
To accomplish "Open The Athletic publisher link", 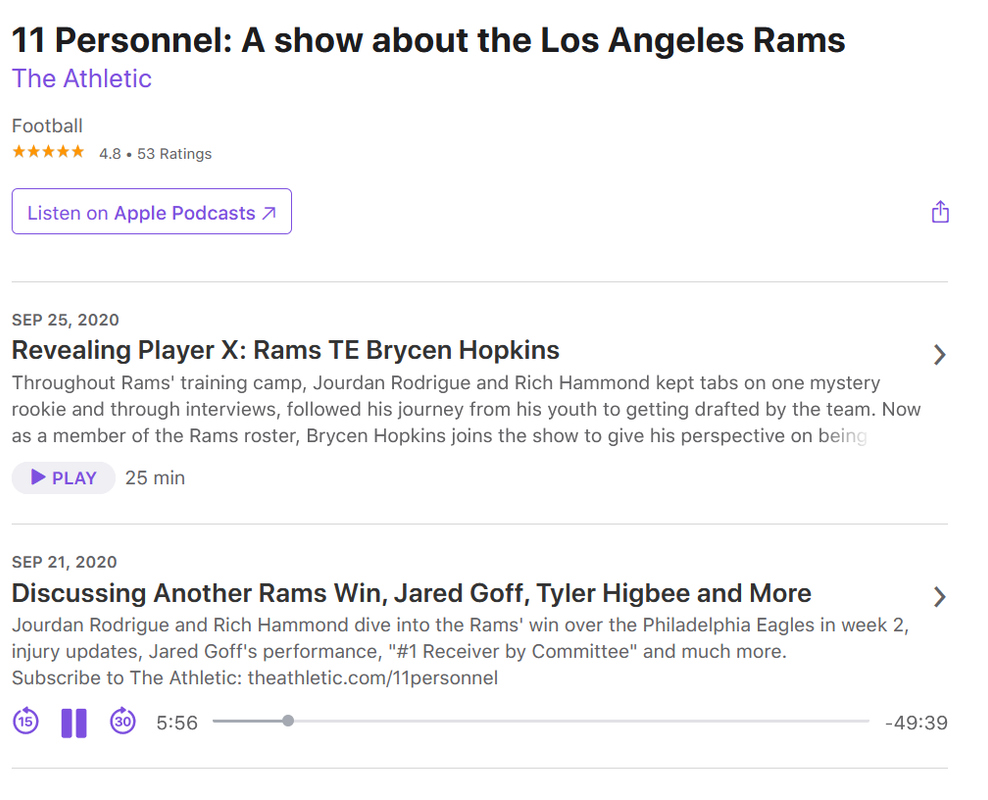I will (82, 79).
